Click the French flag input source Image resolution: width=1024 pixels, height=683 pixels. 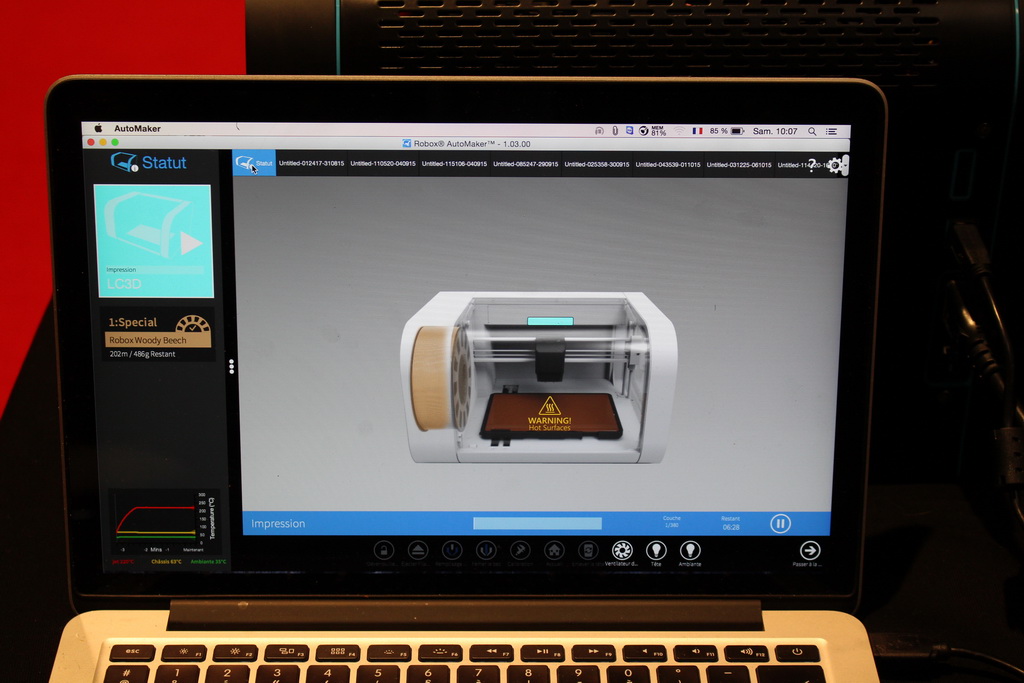[697, 131]
